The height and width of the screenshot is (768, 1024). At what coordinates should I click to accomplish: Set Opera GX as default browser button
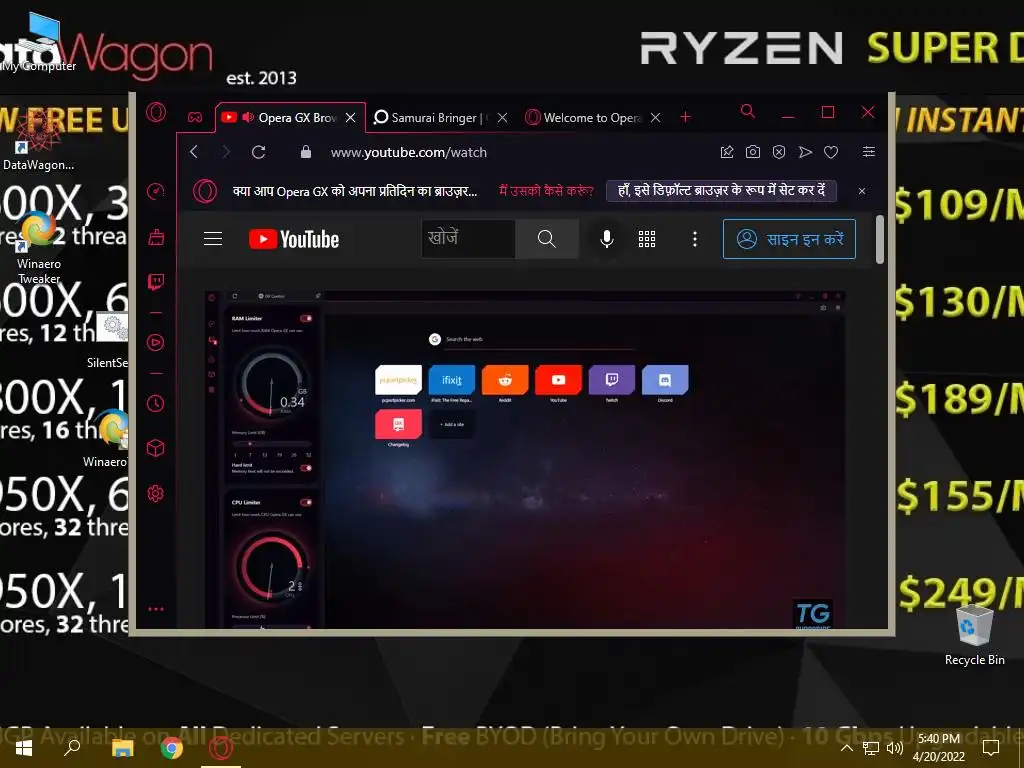pos(721,191)
